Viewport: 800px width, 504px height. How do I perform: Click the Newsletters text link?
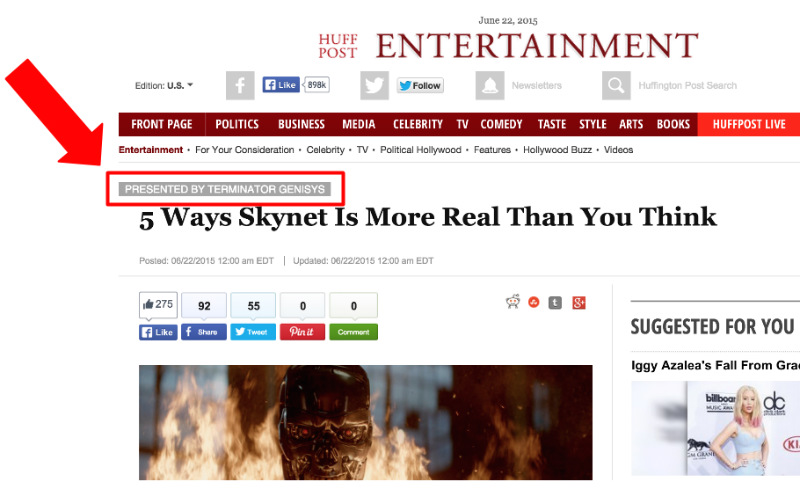click(x=537, y=85)
